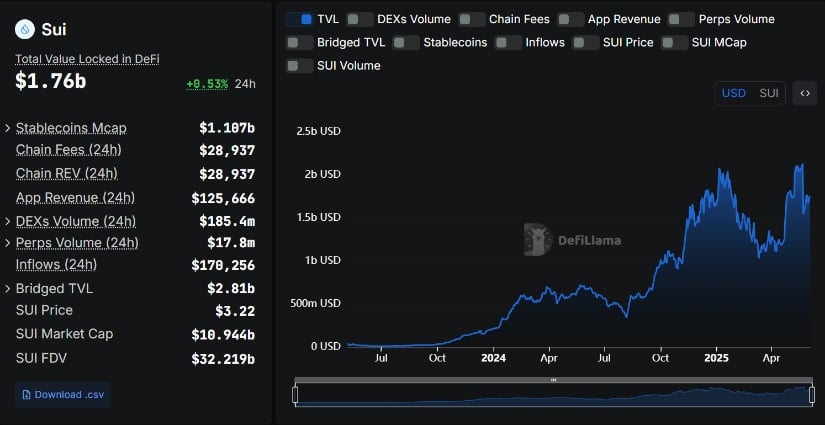Click the $1.107b stablecoins value
Screen dimensions: 825x425
click(227, 128)
